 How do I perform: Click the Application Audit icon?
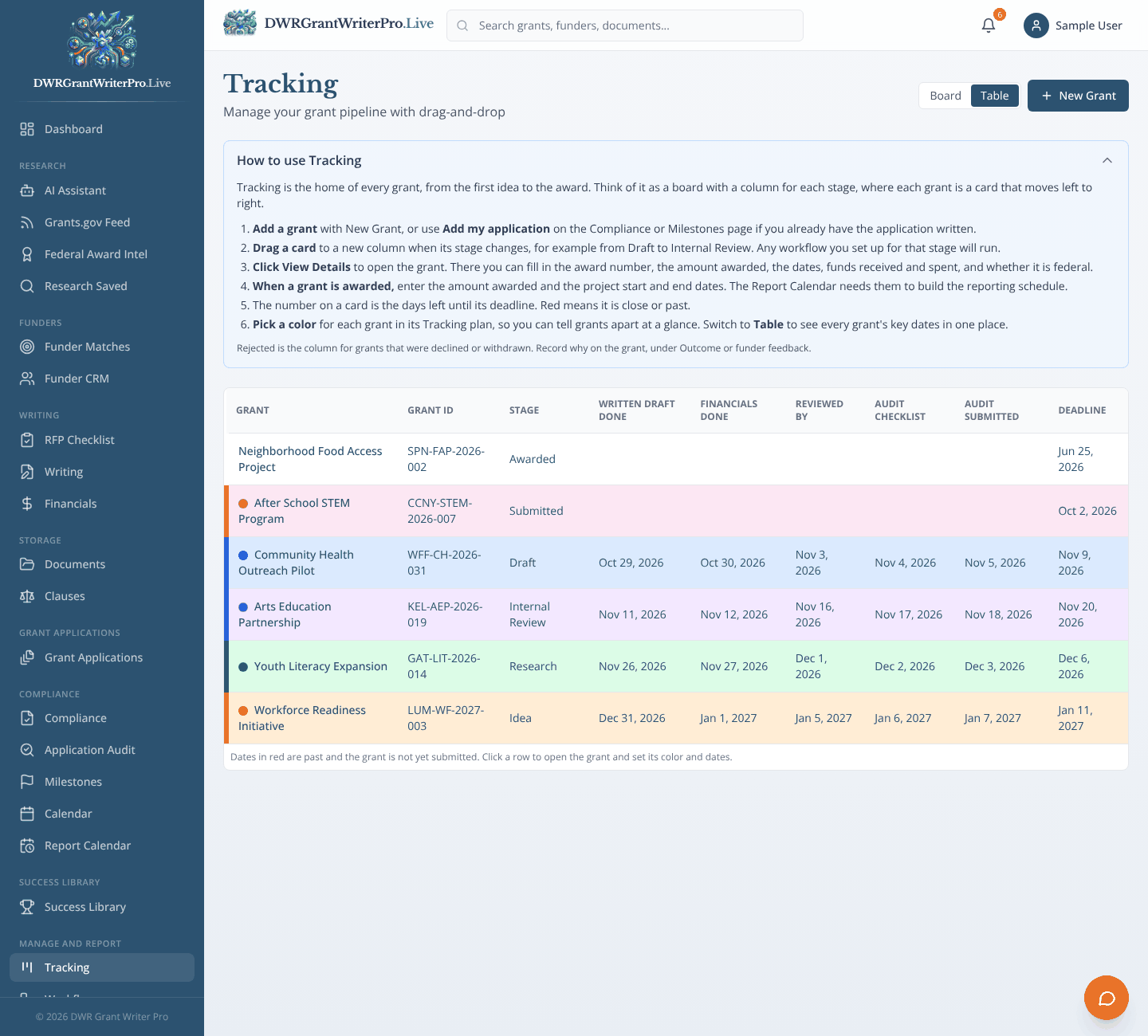(27, 750)
